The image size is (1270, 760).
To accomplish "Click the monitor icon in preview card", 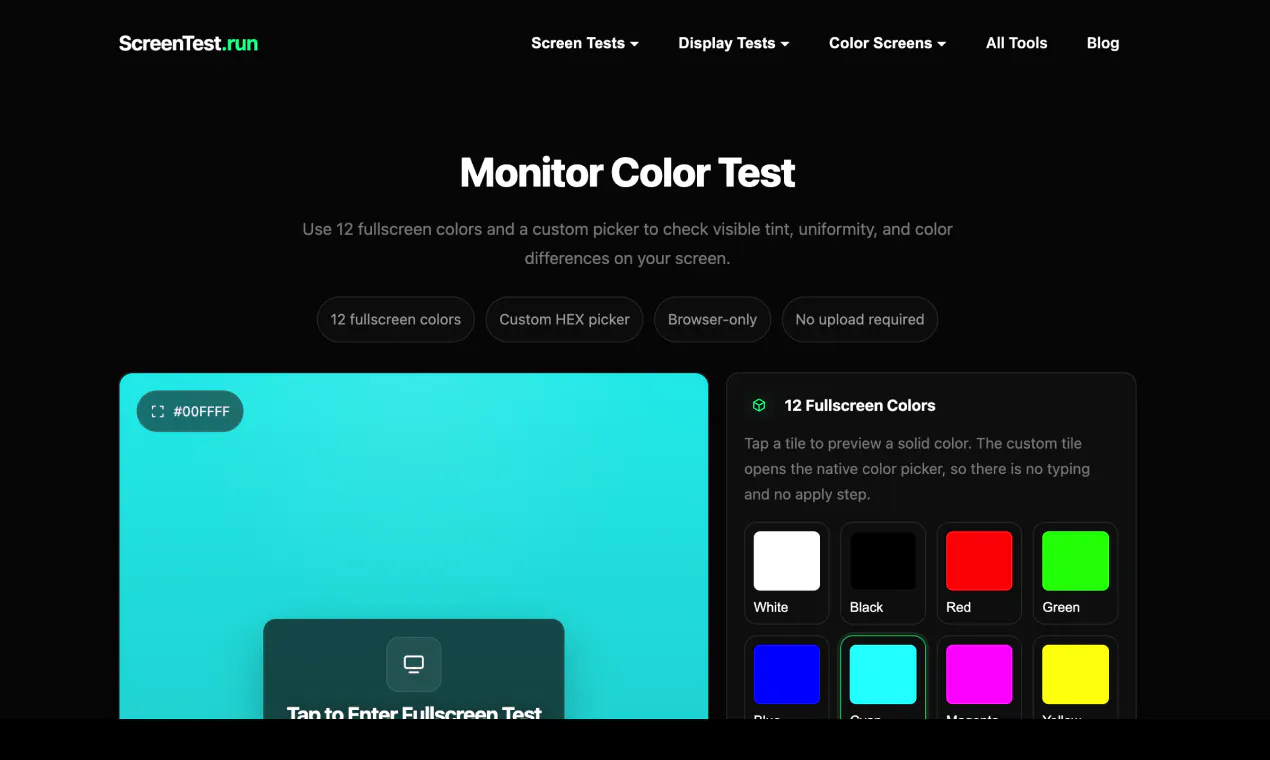I will [x=414, y=664].
